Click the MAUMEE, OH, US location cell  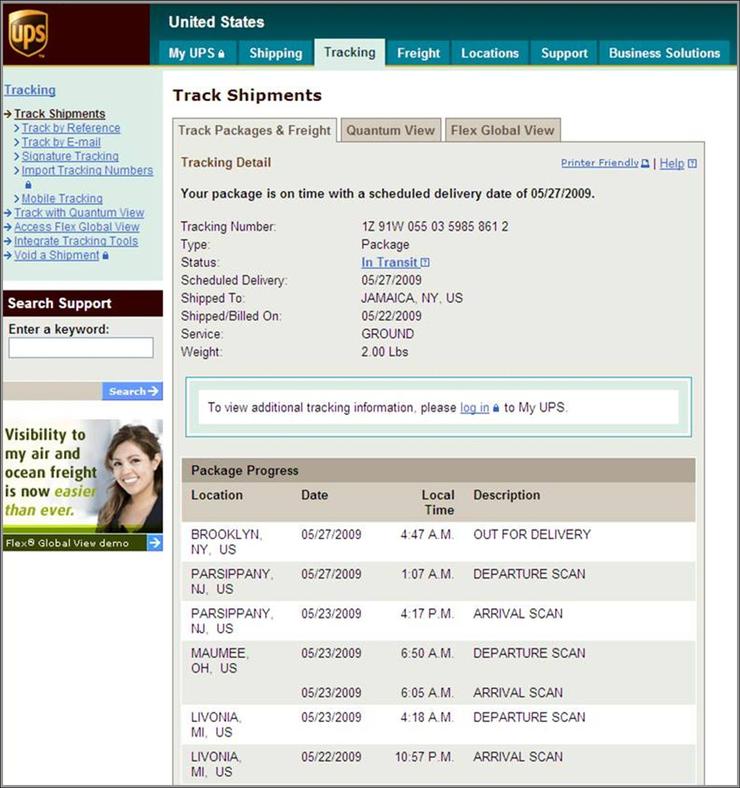pyautogui.click(x=220, y=660)
